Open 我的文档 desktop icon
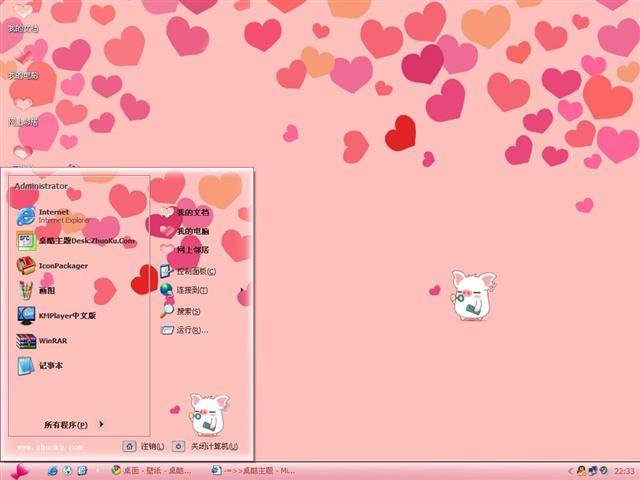 point(23,18)
